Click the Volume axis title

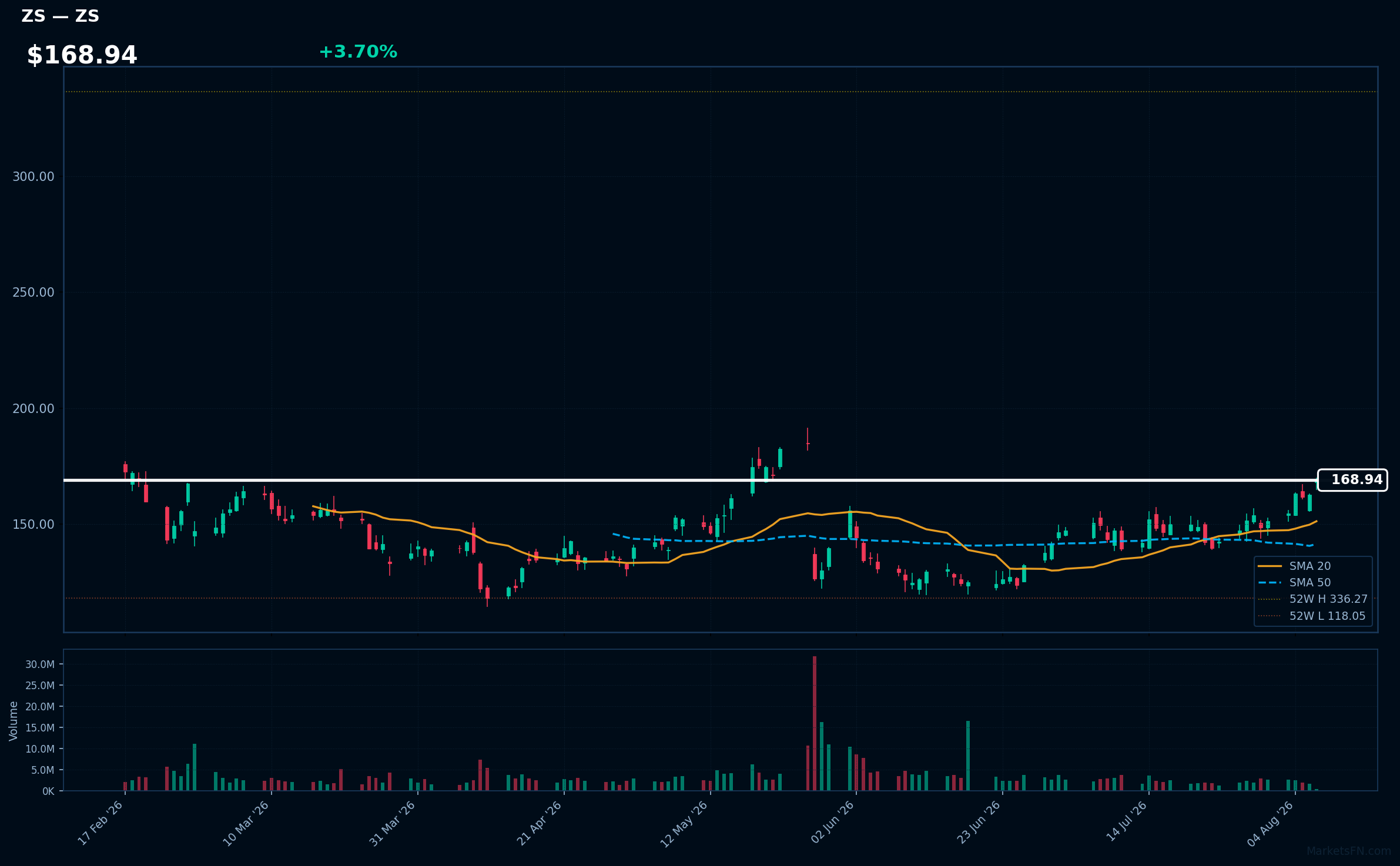(x=14, y=721)
